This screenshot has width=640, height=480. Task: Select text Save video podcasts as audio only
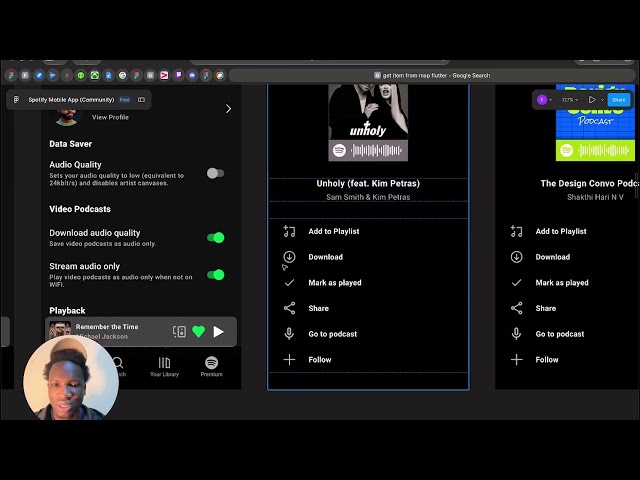click(x=102, y=244)
